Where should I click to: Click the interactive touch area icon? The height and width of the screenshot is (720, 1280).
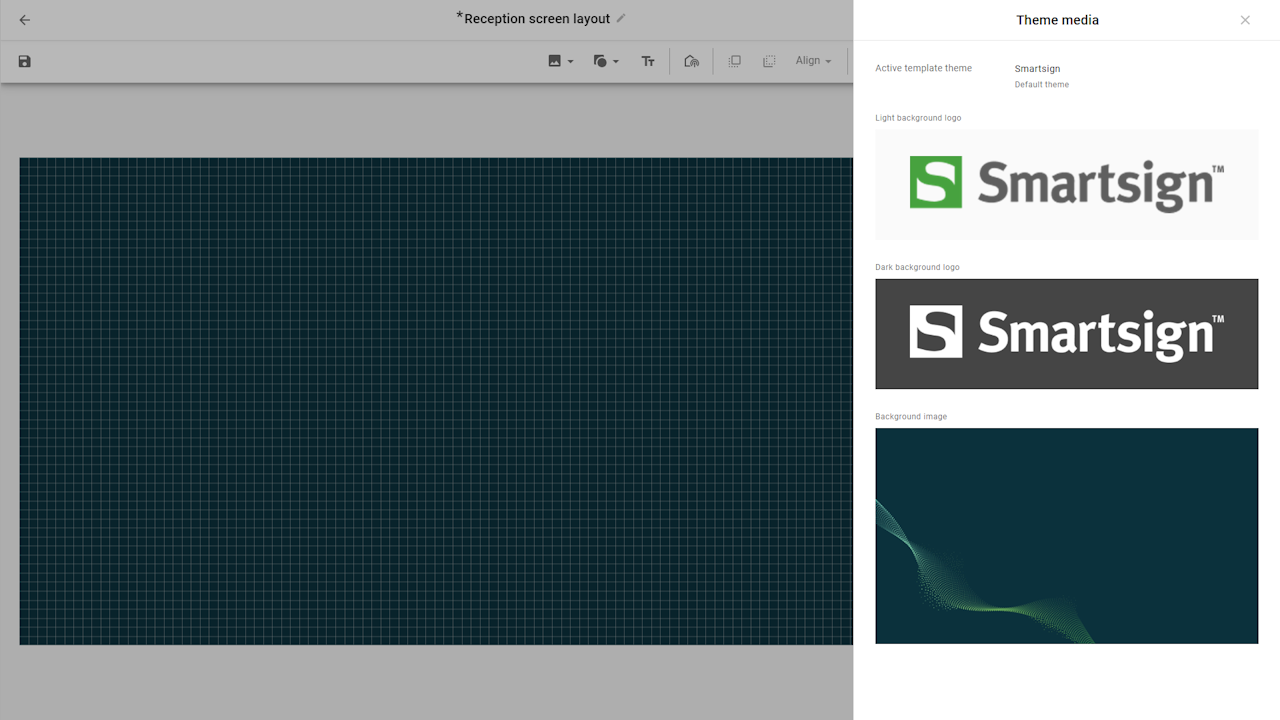tap(691, 61)
